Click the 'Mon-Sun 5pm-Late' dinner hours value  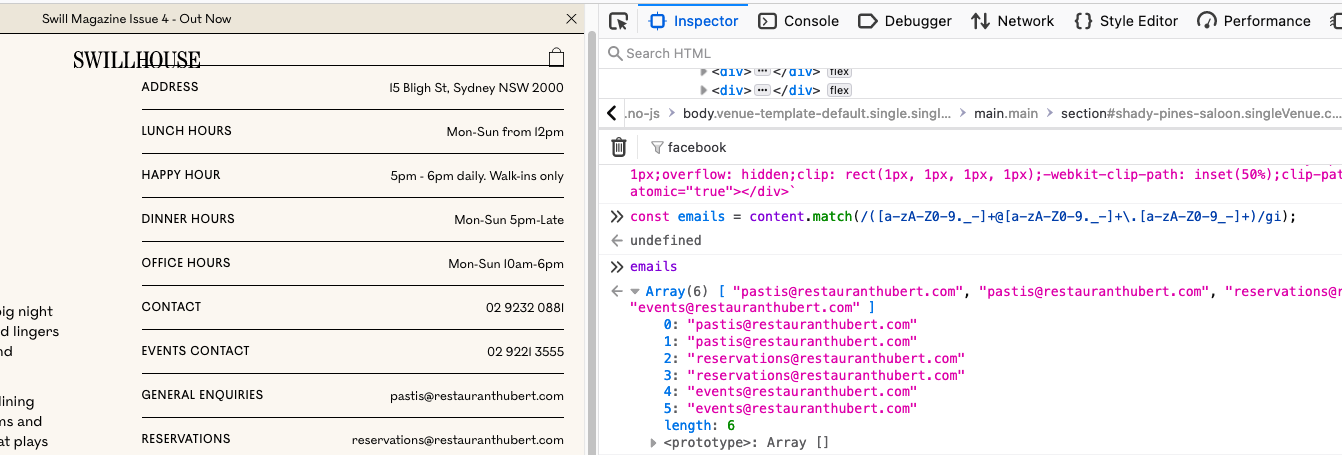509,220
